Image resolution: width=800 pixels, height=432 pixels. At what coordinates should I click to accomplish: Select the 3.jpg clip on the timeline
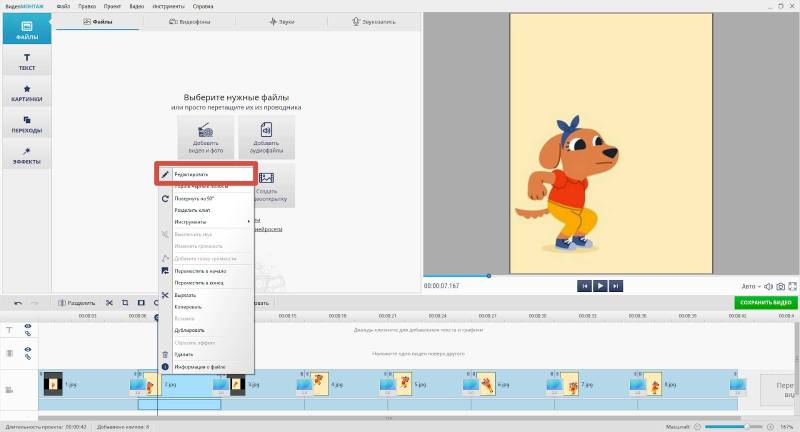point(263,384)
